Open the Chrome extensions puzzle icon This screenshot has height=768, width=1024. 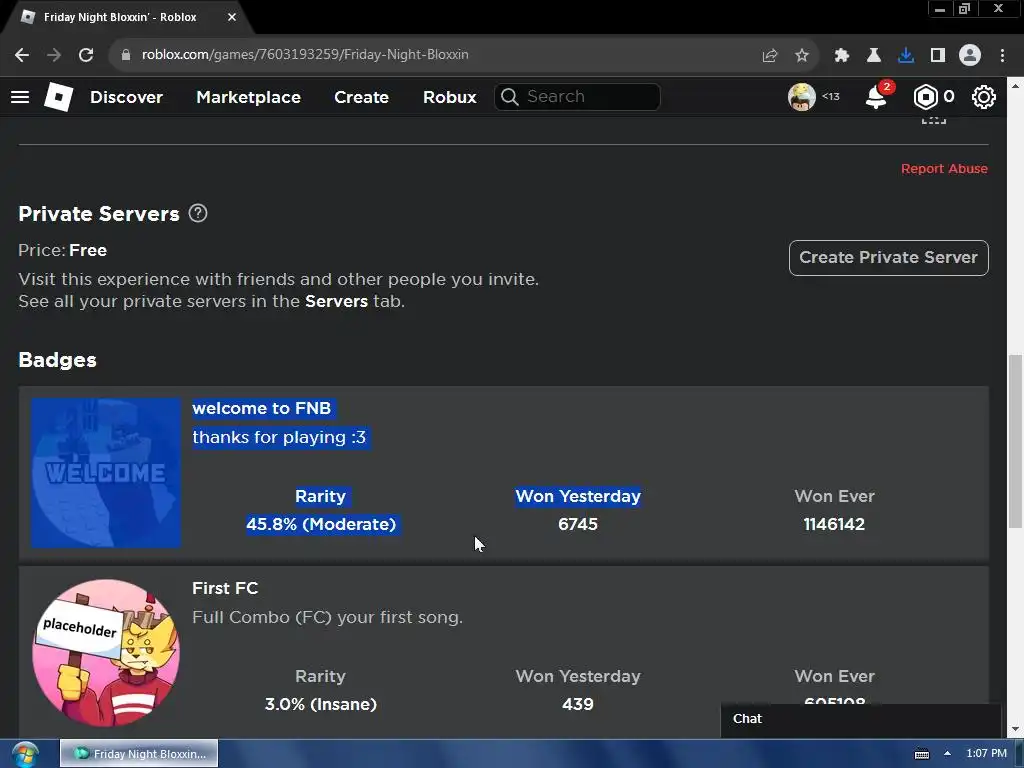click(842, 56)
